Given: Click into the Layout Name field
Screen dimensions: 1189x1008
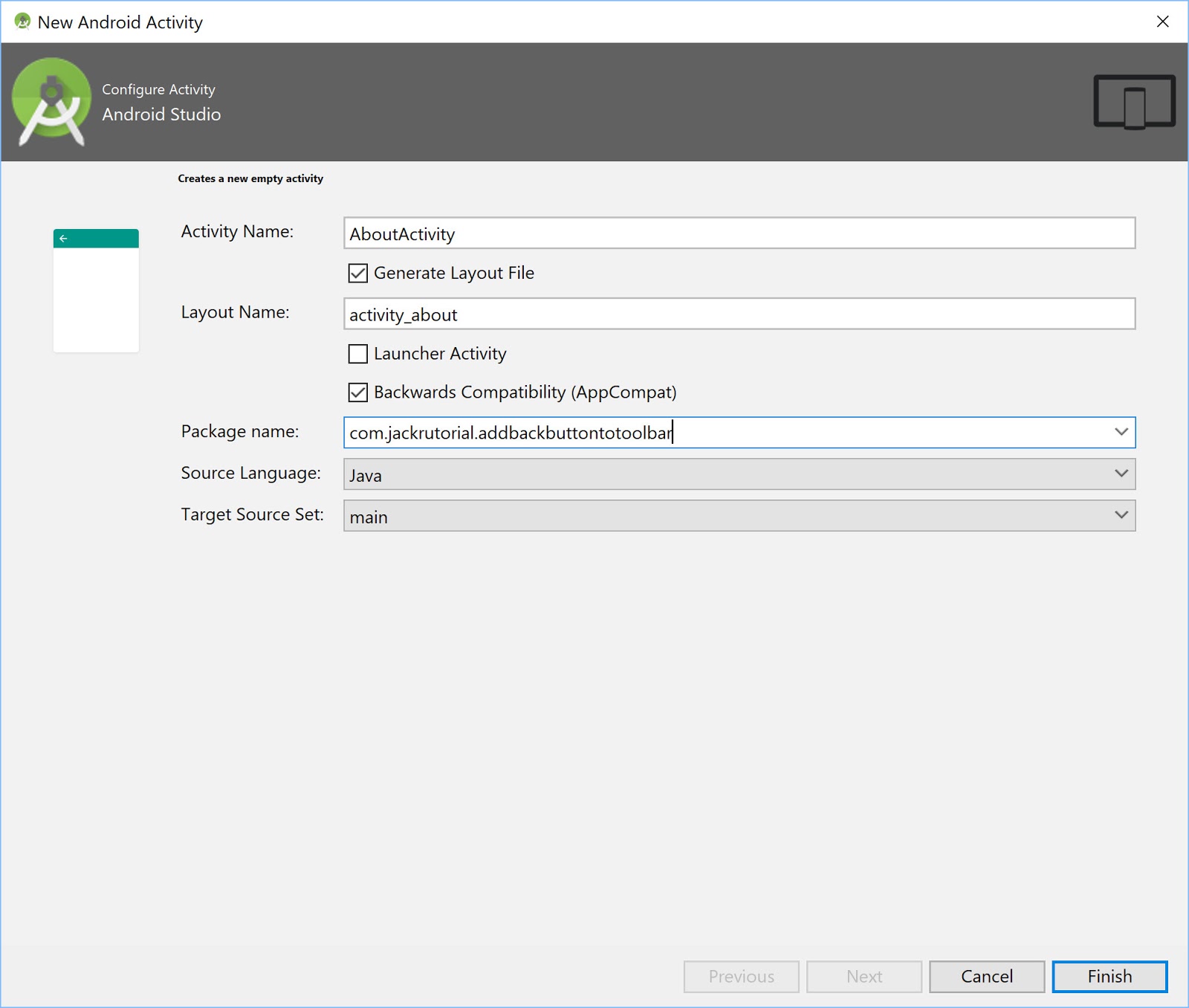Looking at the screenshot, I should (739, 314).
